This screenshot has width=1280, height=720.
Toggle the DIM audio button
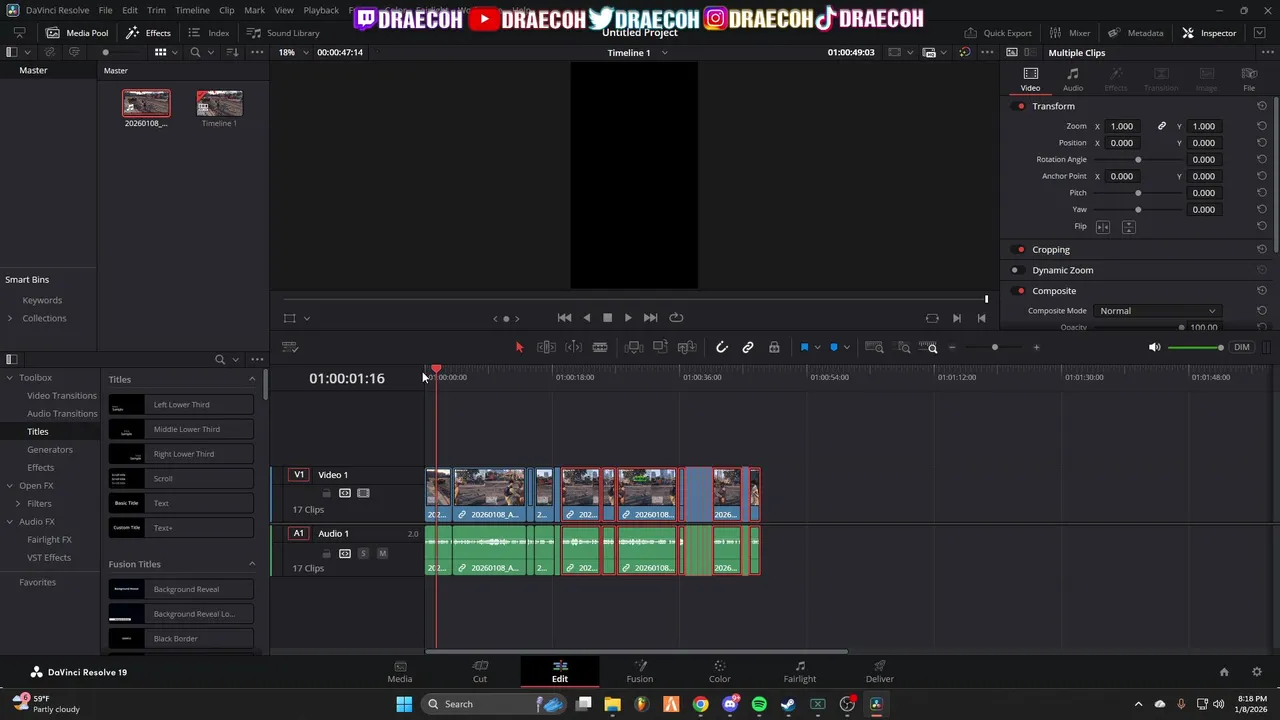pos(1241,347)
